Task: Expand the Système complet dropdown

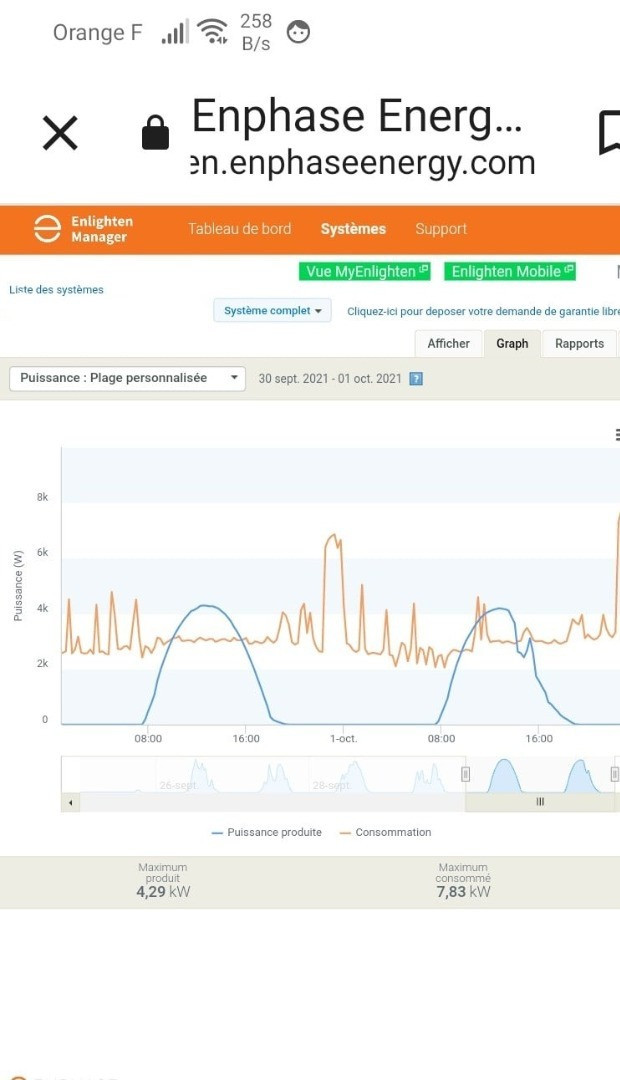Action: [272, 311]
